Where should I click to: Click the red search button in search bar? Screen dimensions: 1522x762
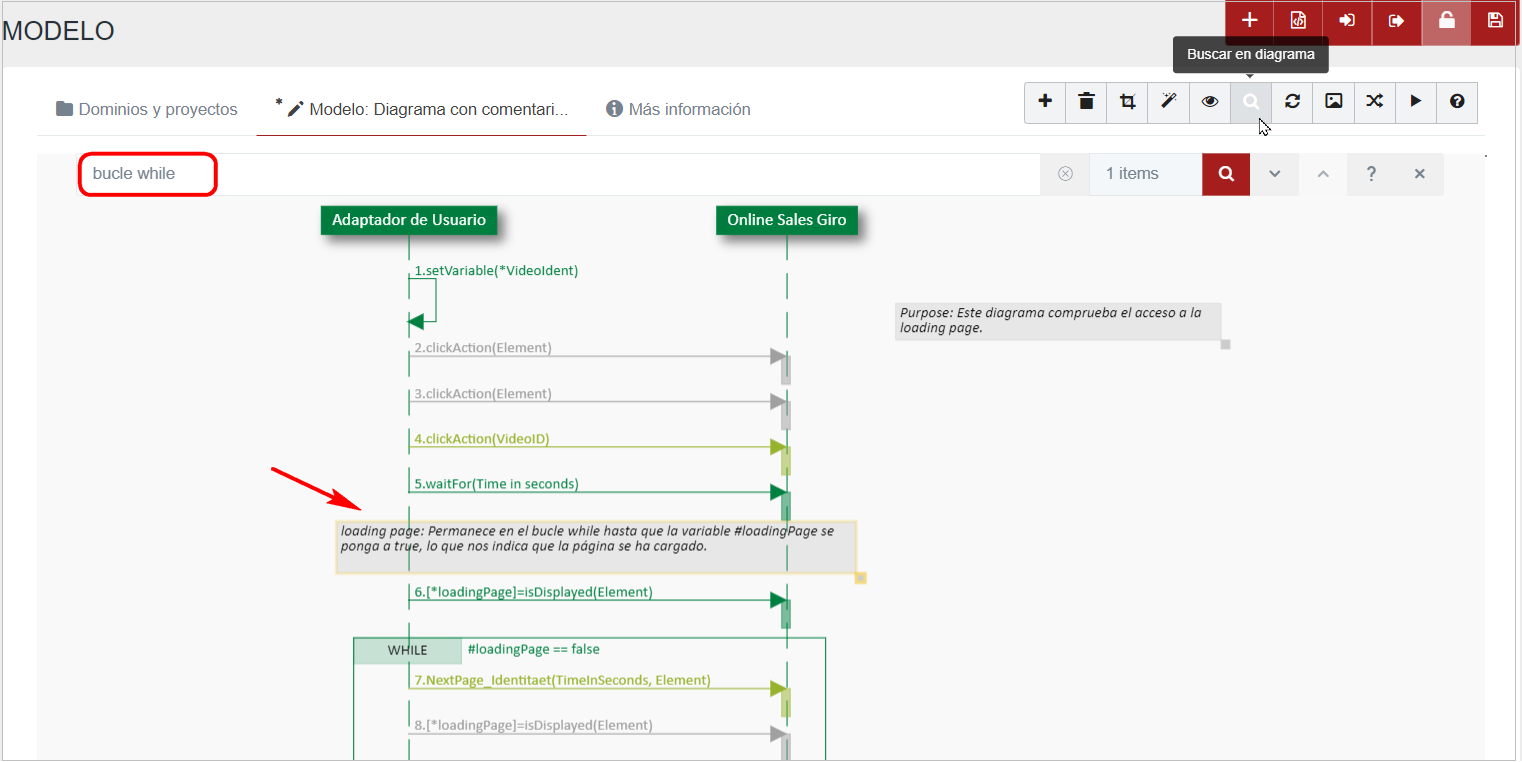1226,174
